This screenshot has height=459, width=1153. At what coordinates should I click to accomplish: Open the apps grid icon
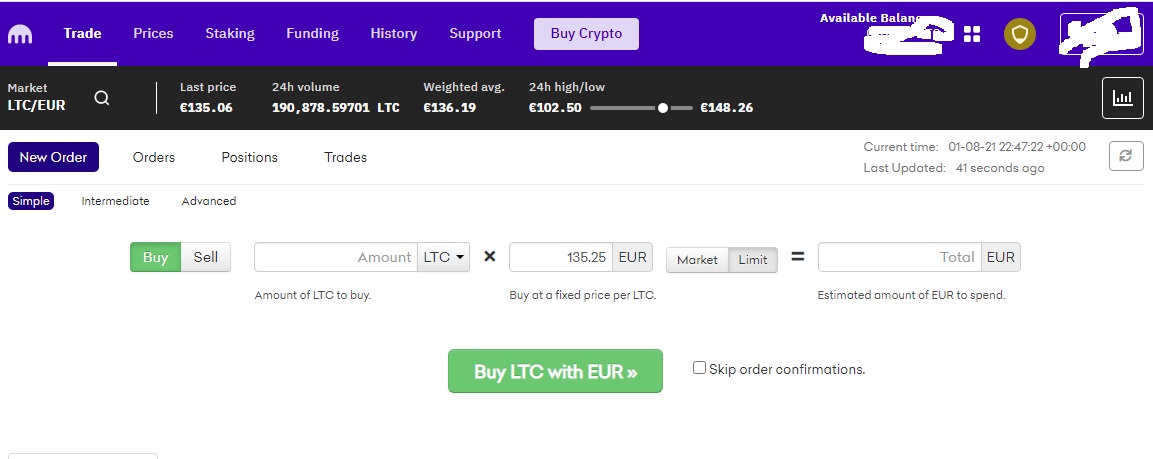click(972, 34)
